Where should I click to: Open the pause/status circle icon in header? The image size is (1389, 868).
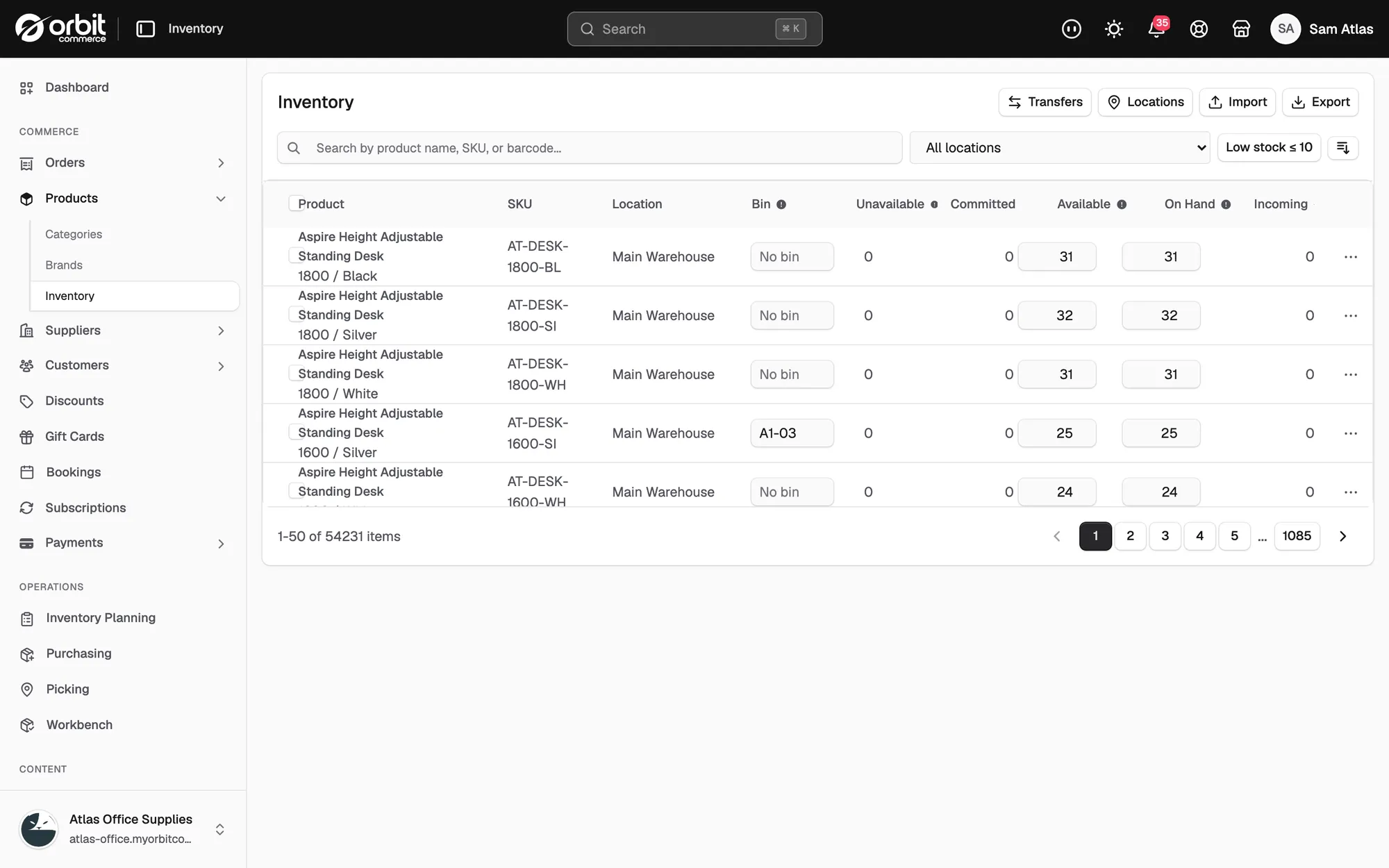(x=1071, y=28)
